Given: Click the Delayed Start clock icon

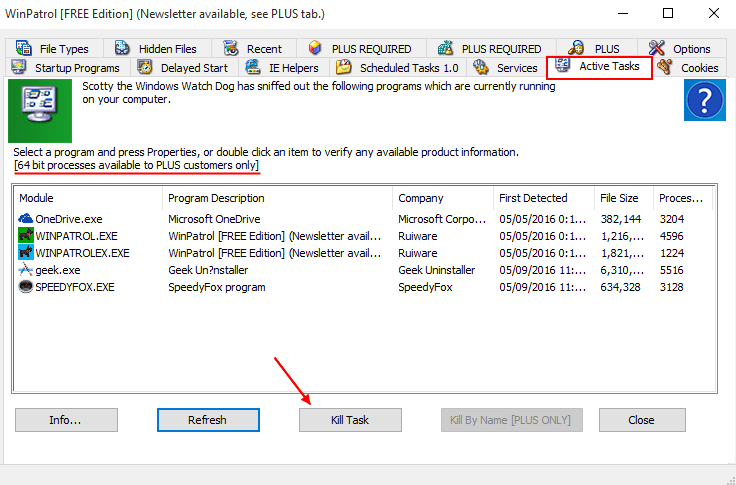Looking at the screenshot, I should (x=145, y=67).
